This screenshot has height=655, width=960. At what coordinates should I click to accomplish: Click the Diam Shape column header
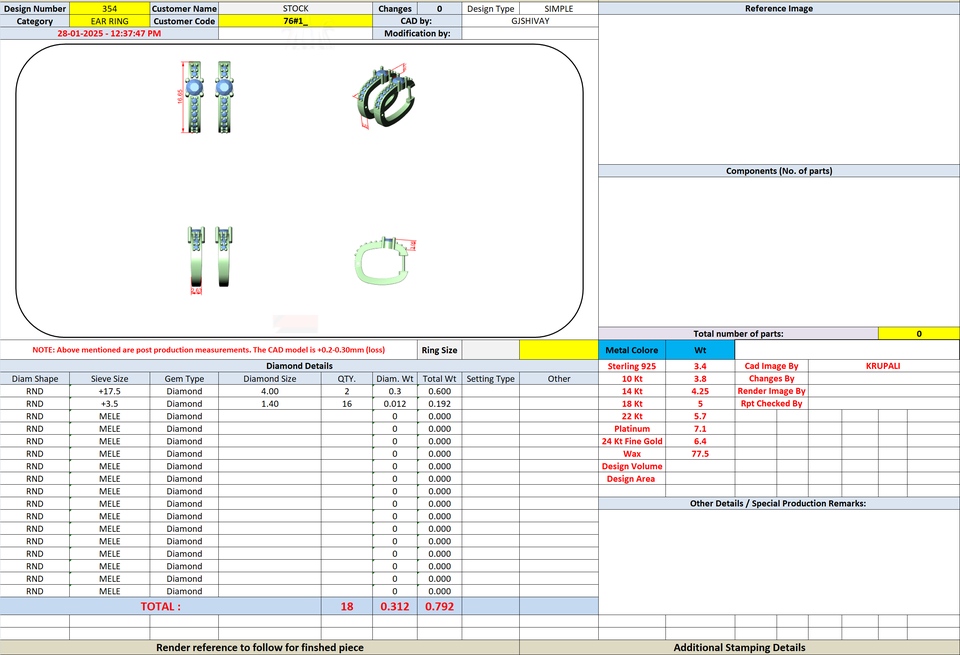click(x=35, y=379)
